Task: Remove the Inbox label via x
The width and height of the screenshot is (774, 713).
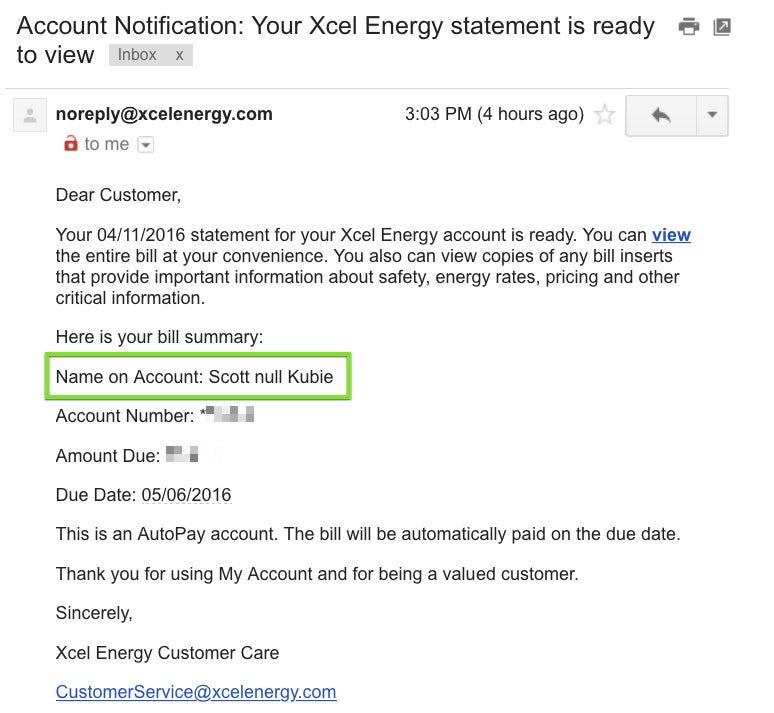Action: pyautogui.click(x=180, y=55)
